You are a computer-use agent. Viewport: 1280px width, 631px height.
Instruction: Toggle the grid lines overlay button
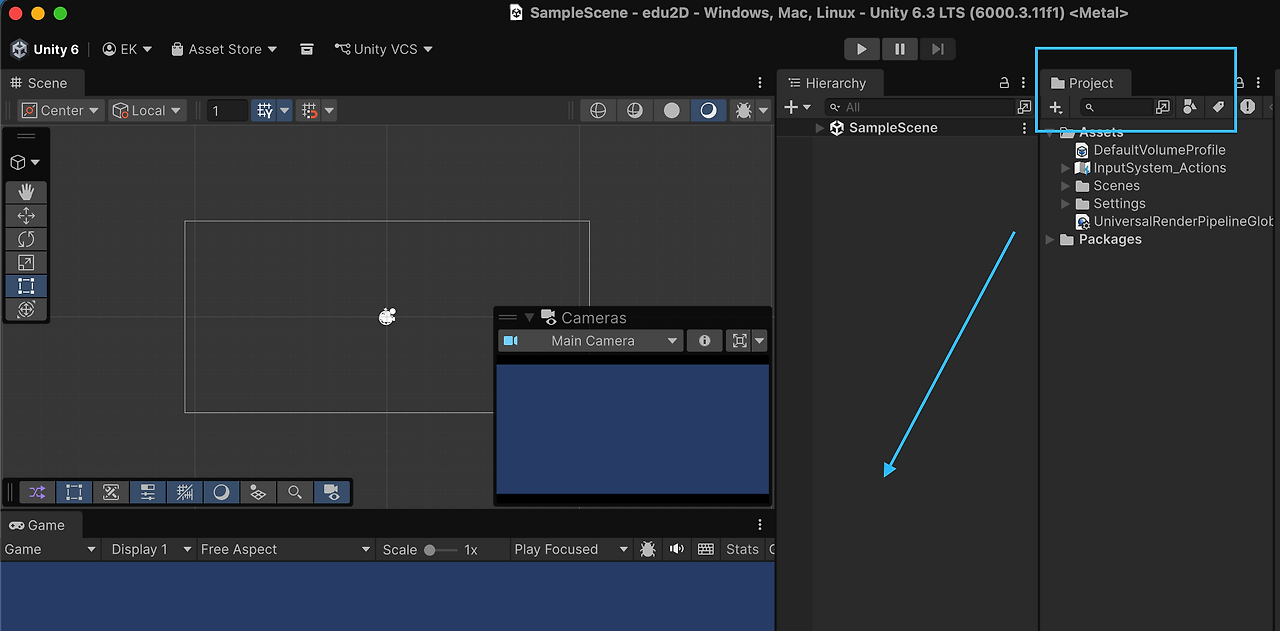coord(184,492)
